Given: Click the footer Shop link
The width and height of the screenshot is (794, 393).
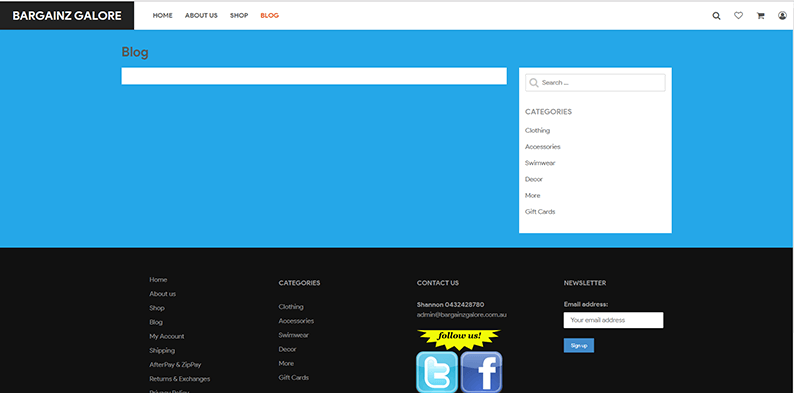Looking at the screenshot, I should pos(157,308).
